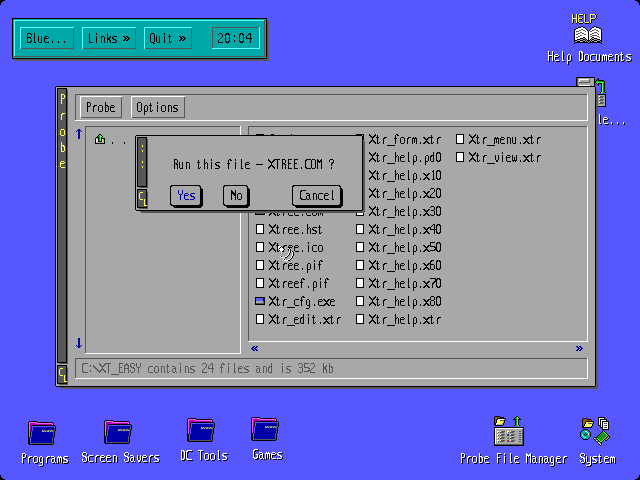
Task: Select file name Xtr_help.x30
Action: coord(405,212)
